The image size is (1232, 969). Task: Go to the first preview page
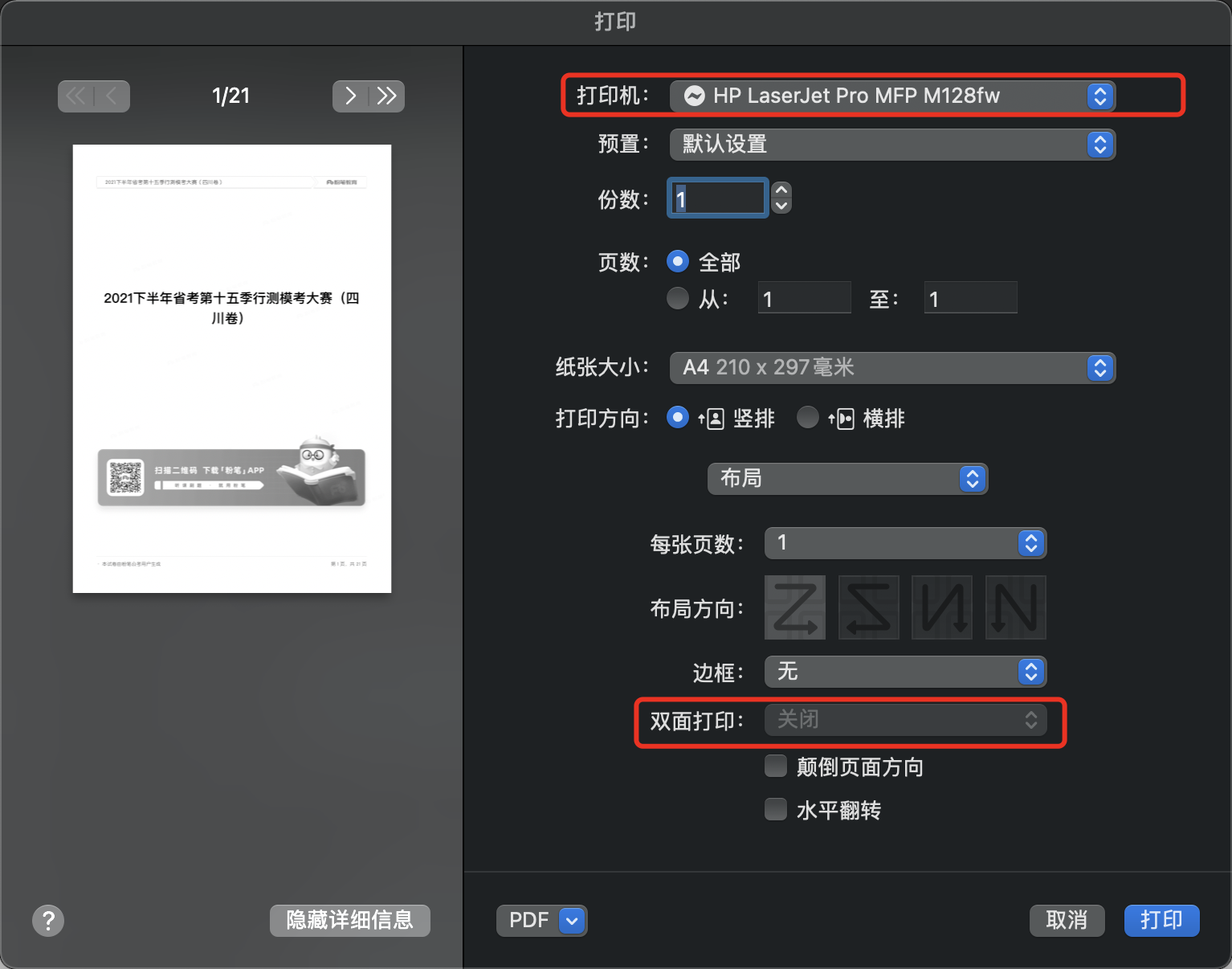point(75,96)
